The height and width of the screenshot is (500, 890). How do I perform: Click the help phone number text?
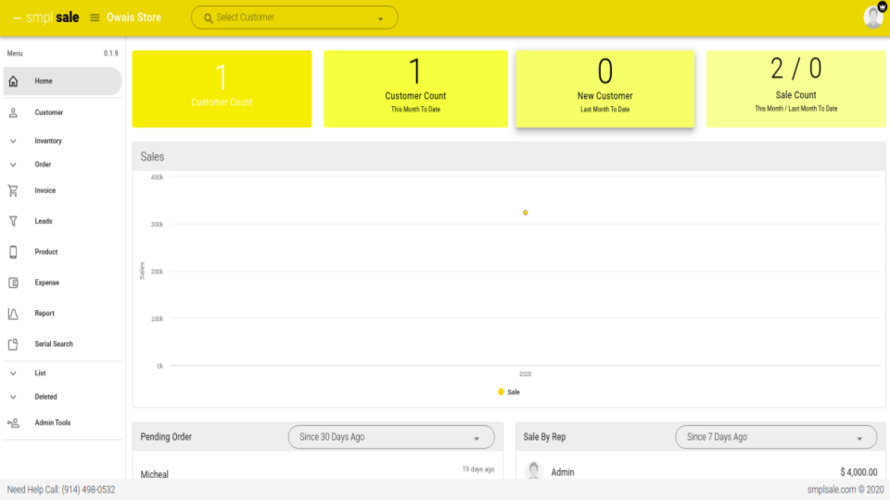88,490
